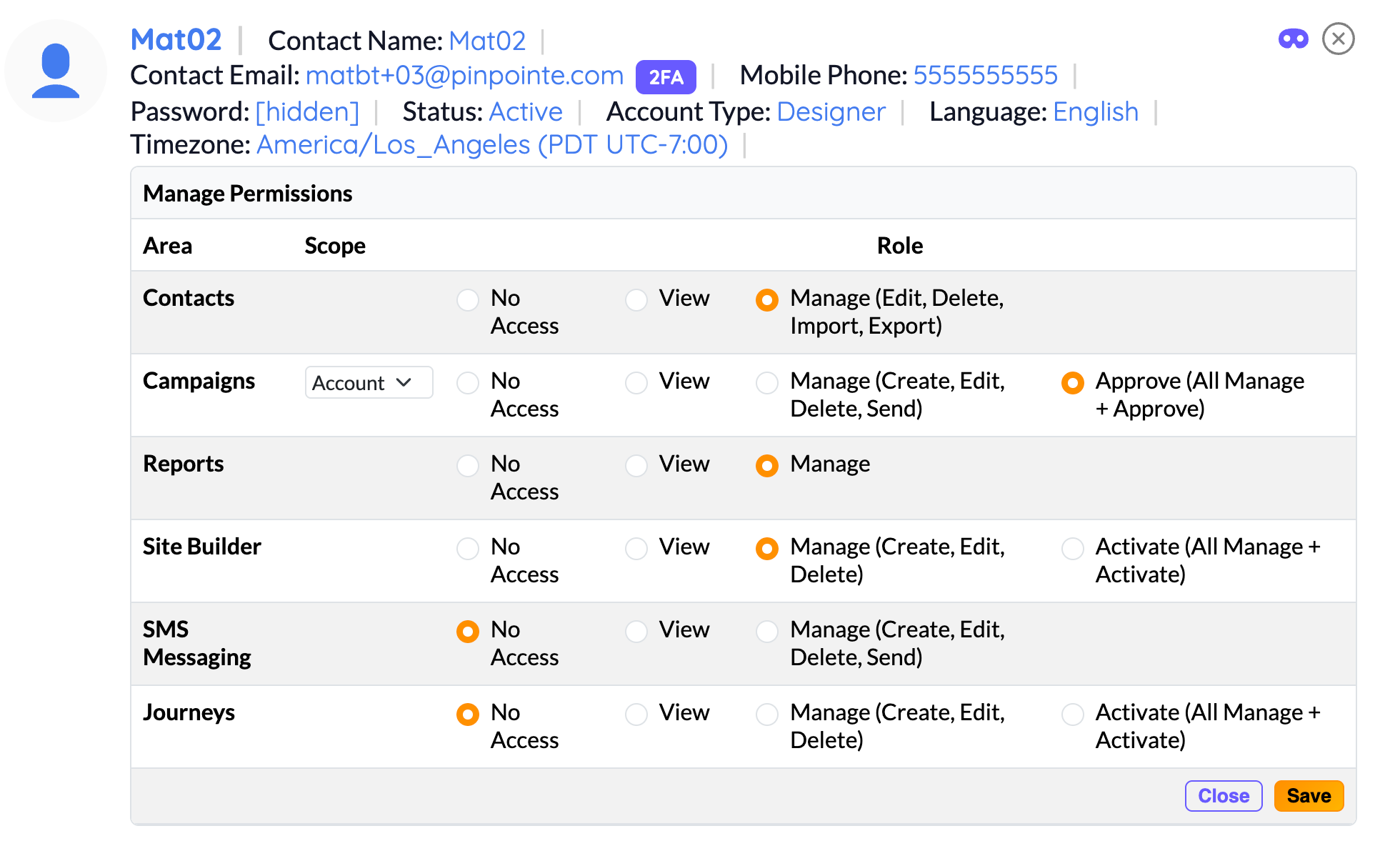Change the Active status value
The image size is (1400, 846).
[526, 111]
